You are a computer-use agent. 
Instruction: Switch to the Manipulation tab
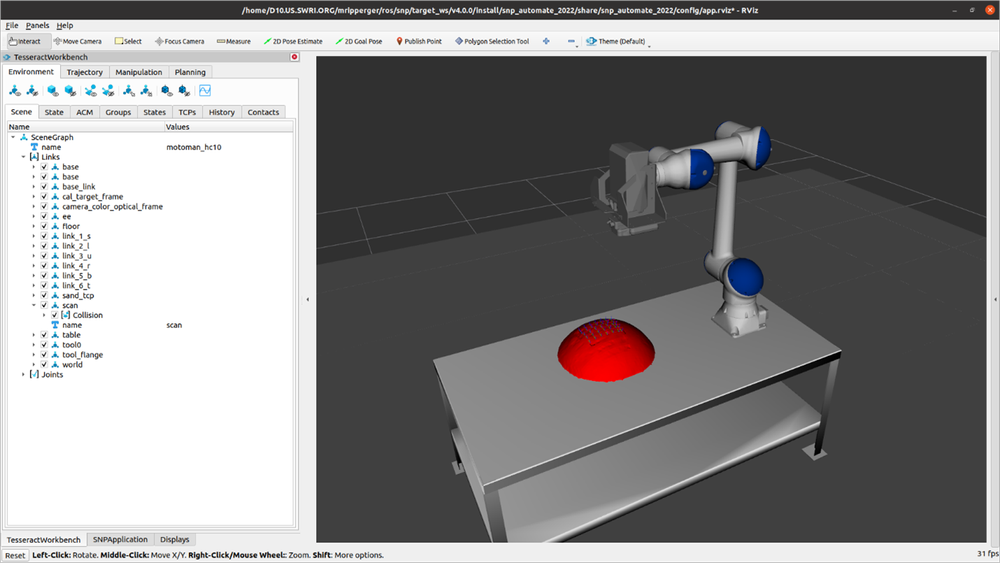click(x=138, y=72)
